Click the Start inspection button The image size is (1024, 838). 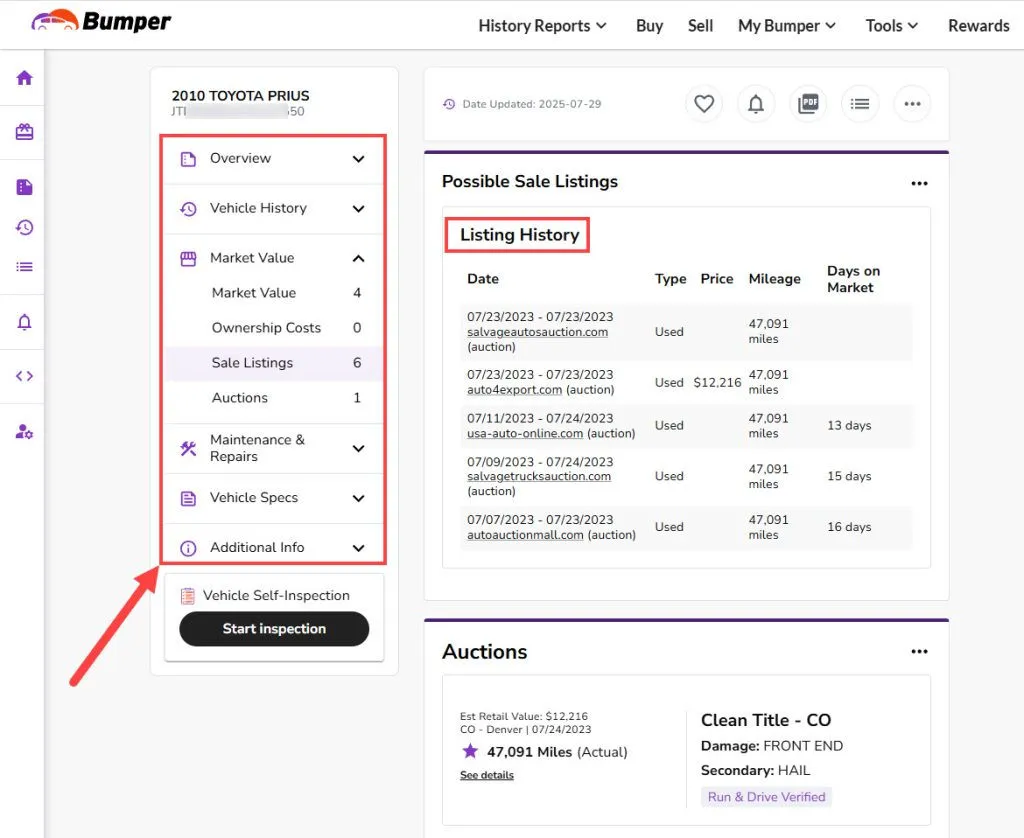pyautogui.click(x=274, y=629)
